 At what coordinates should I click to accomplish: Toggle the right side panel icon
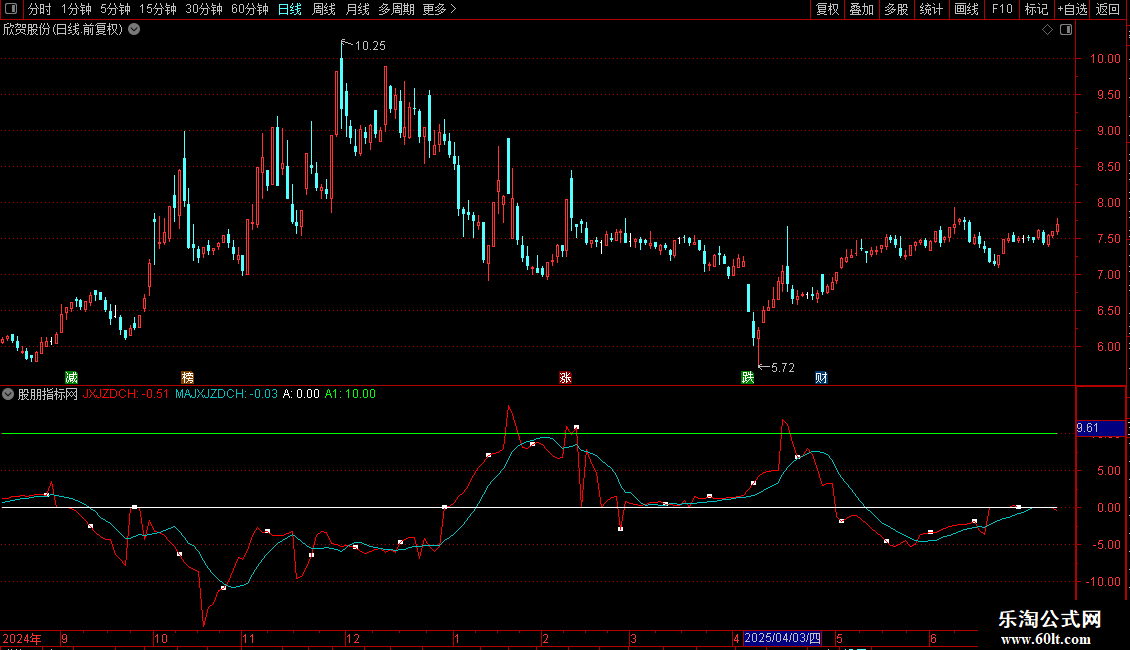tap(1066, 30)
